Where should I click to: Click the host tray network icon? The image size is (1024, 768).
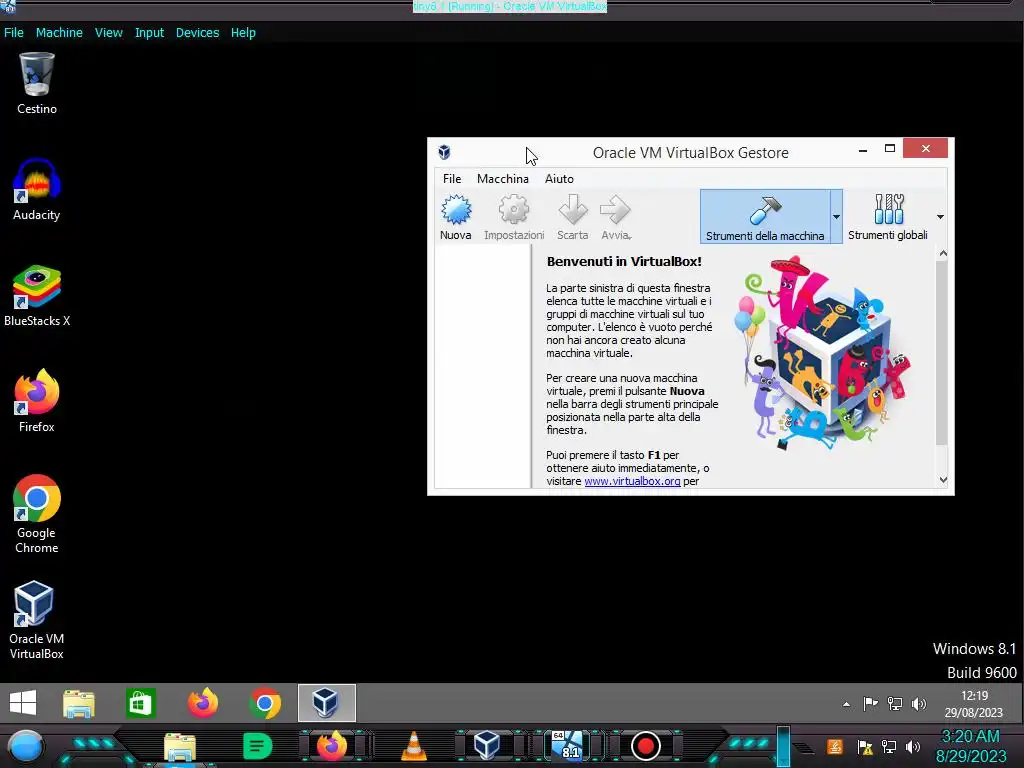(889, 746)
